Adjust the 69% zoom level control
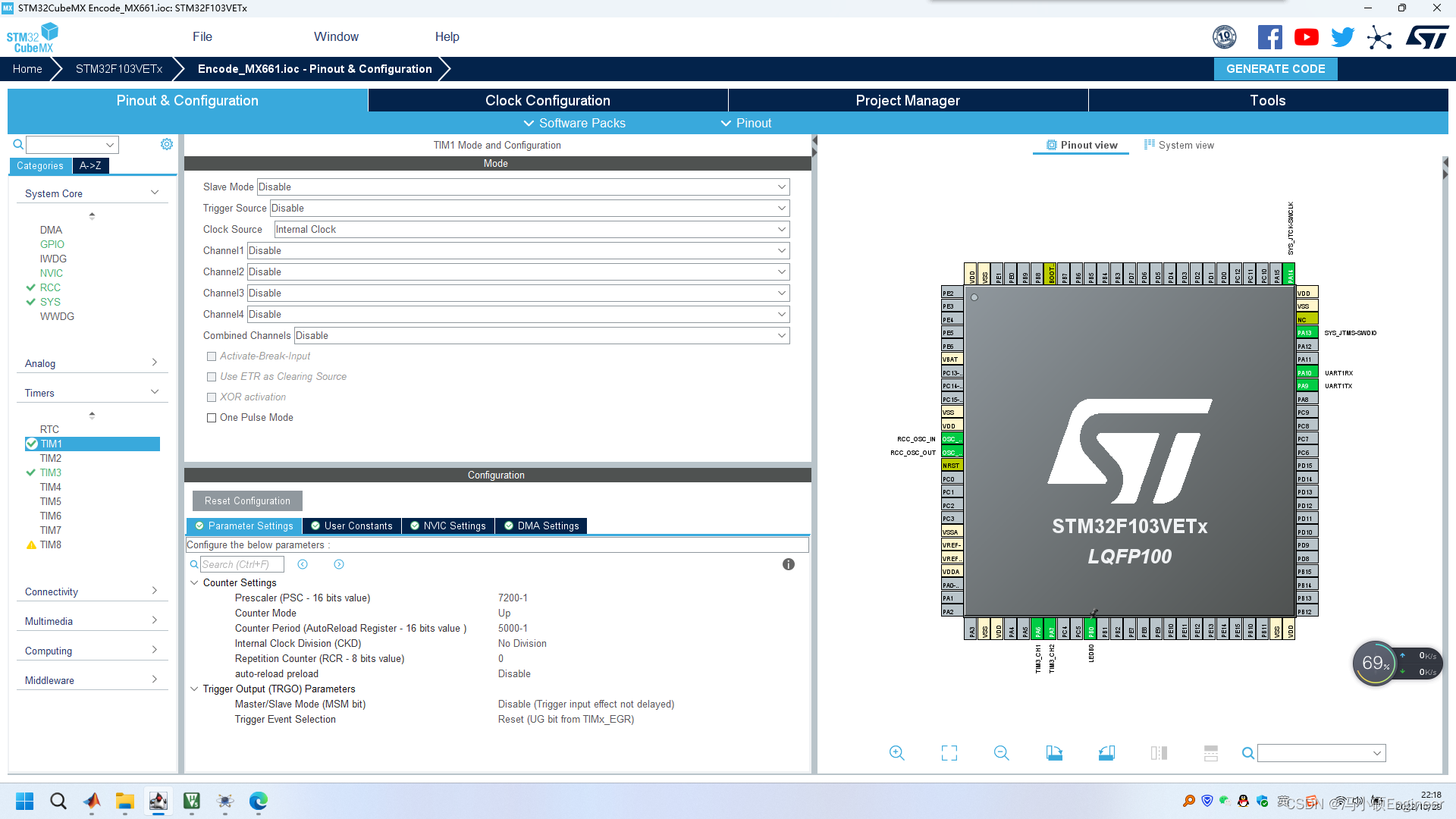 click(1376, 663)
